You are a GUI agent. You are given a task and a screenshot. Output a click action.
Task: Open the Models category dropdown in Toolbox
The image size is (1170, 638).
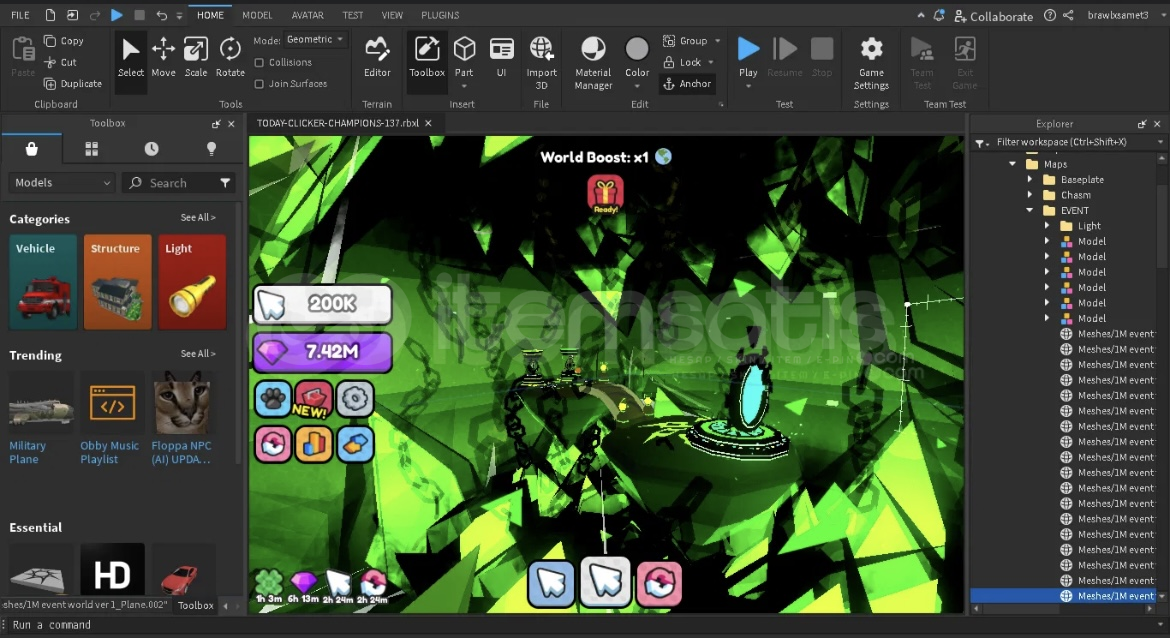click(62, 183)
